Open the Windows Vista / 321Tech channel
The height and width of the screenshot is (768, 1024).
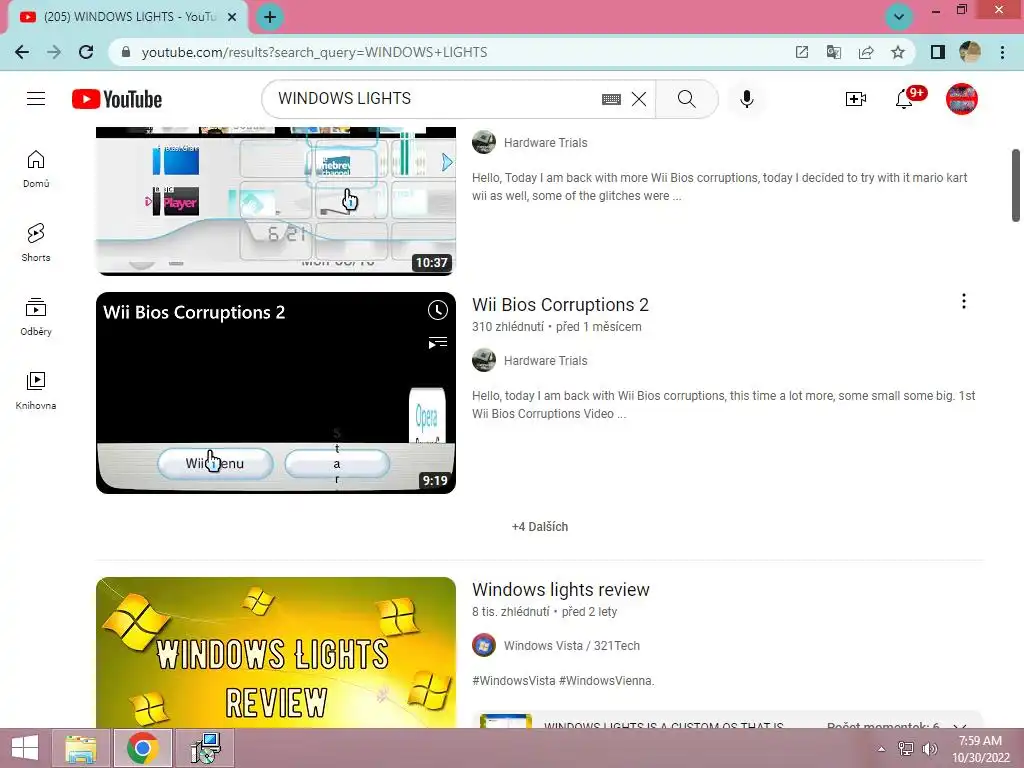(571, 646)
